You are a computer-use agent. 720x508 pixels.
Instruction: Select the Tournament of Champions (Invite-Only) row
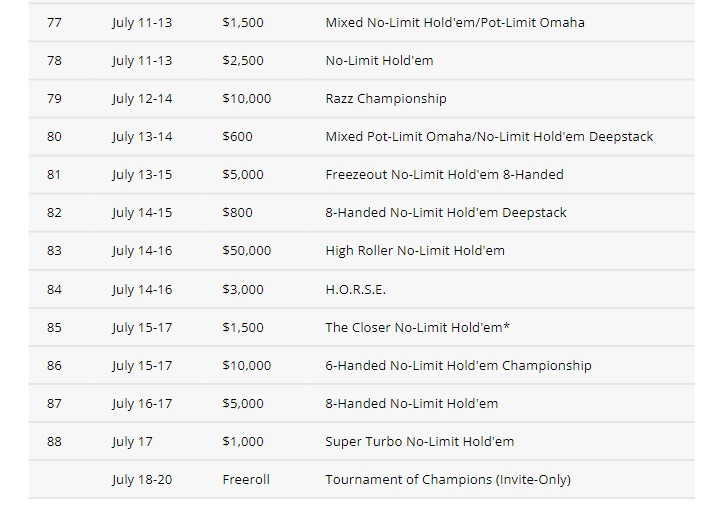pos(361,480)
